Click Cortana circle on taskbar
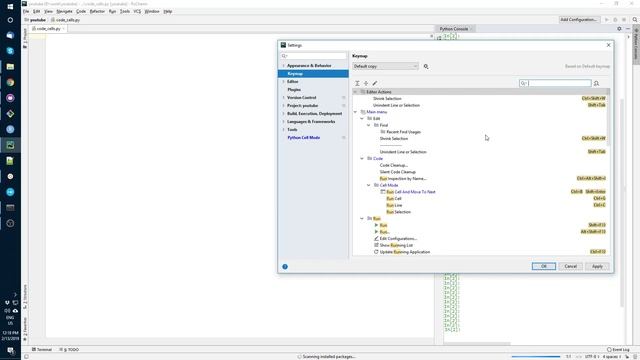Image resolution: width=640 pixels, height=360 pixels. tap(10, 20)
